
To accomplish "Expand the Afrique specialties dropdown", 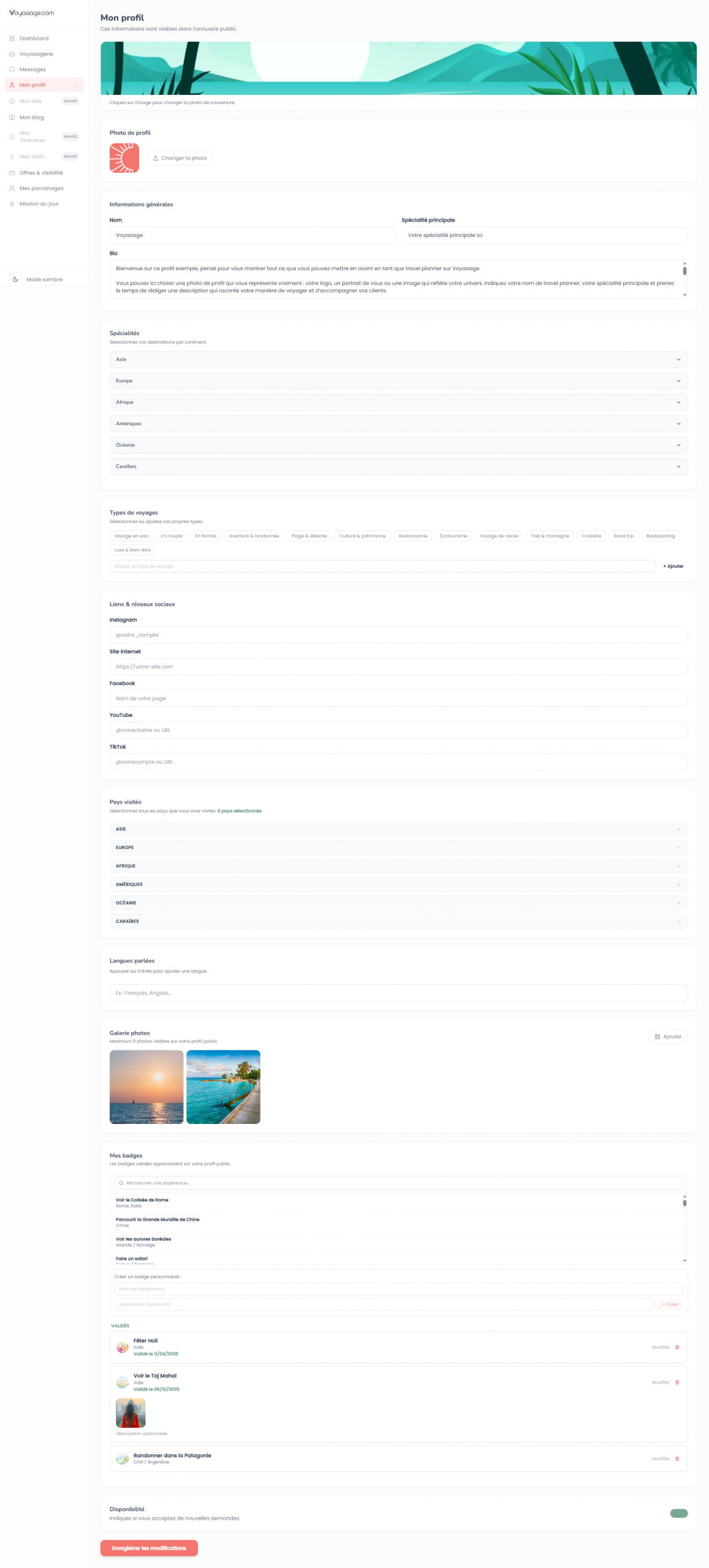I will (398, 402).
